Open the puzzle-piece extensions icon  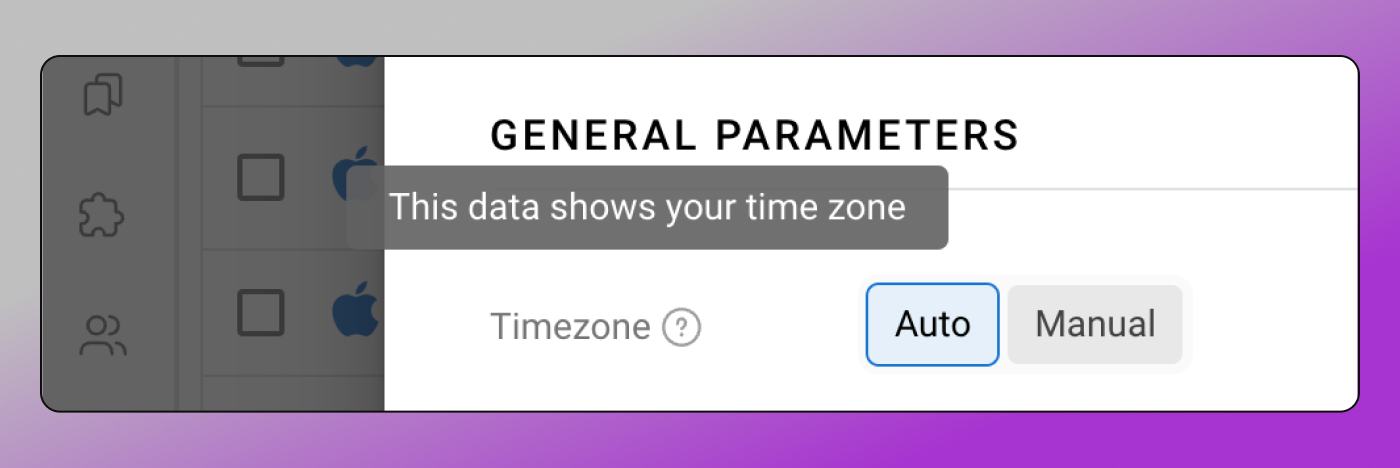point(102,214)
